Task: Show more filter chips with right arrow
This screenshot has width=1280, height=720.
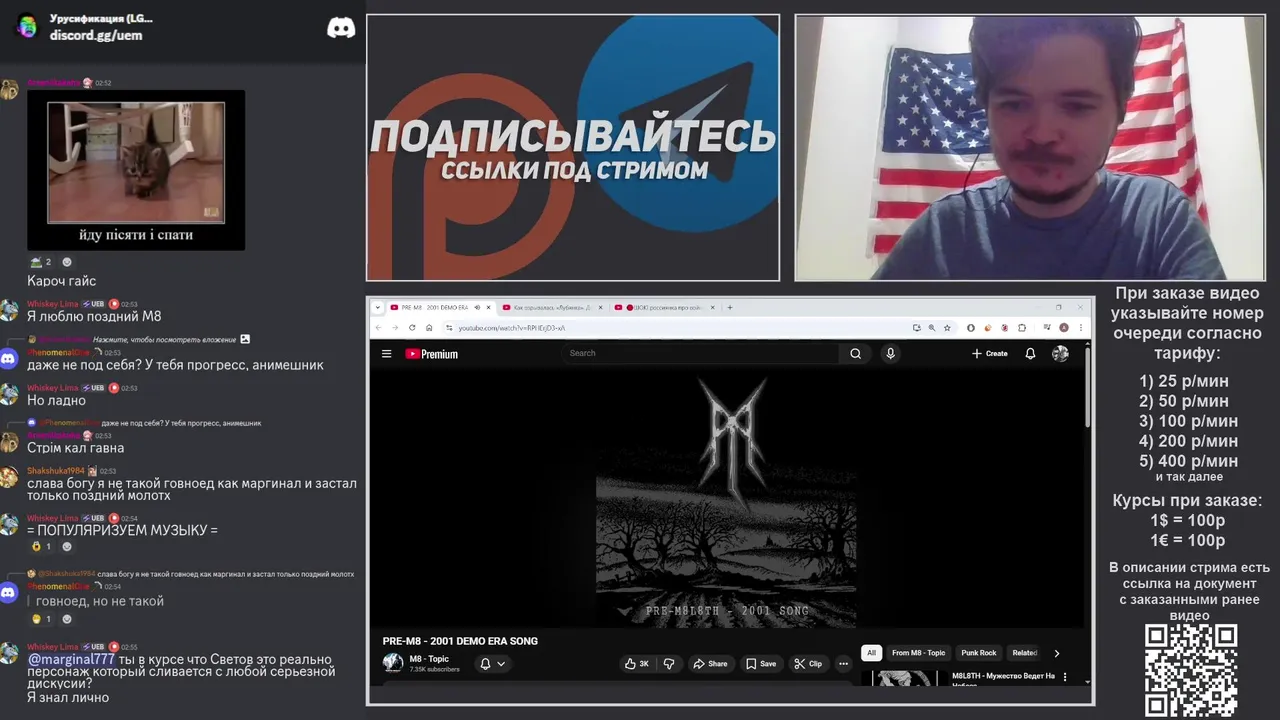Action: click(x=1057, y=653)
